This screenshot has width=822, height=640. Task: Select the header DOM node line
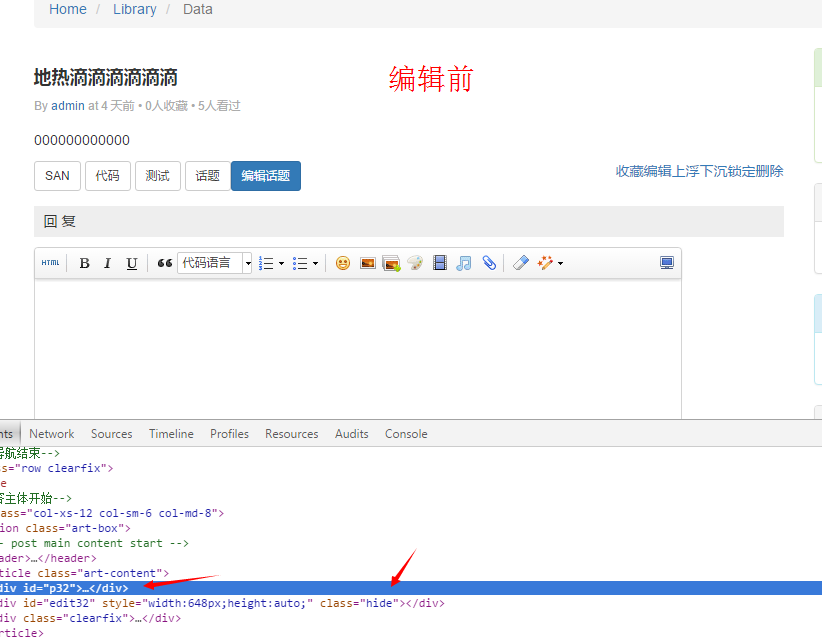[48, 558]
